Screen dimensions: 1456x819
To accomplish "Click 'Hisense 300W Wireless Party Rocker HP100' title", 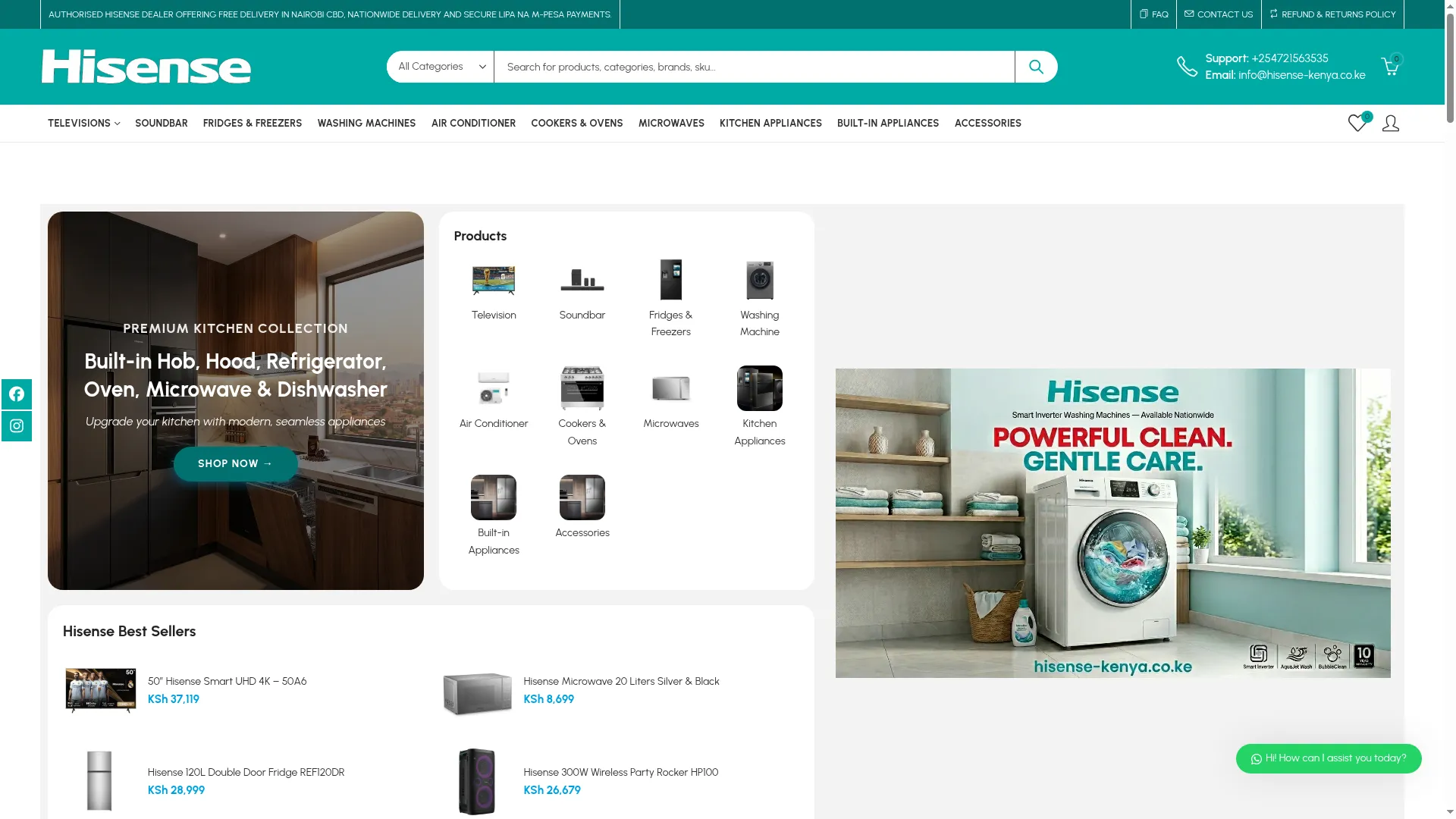I will pos(621,772).
